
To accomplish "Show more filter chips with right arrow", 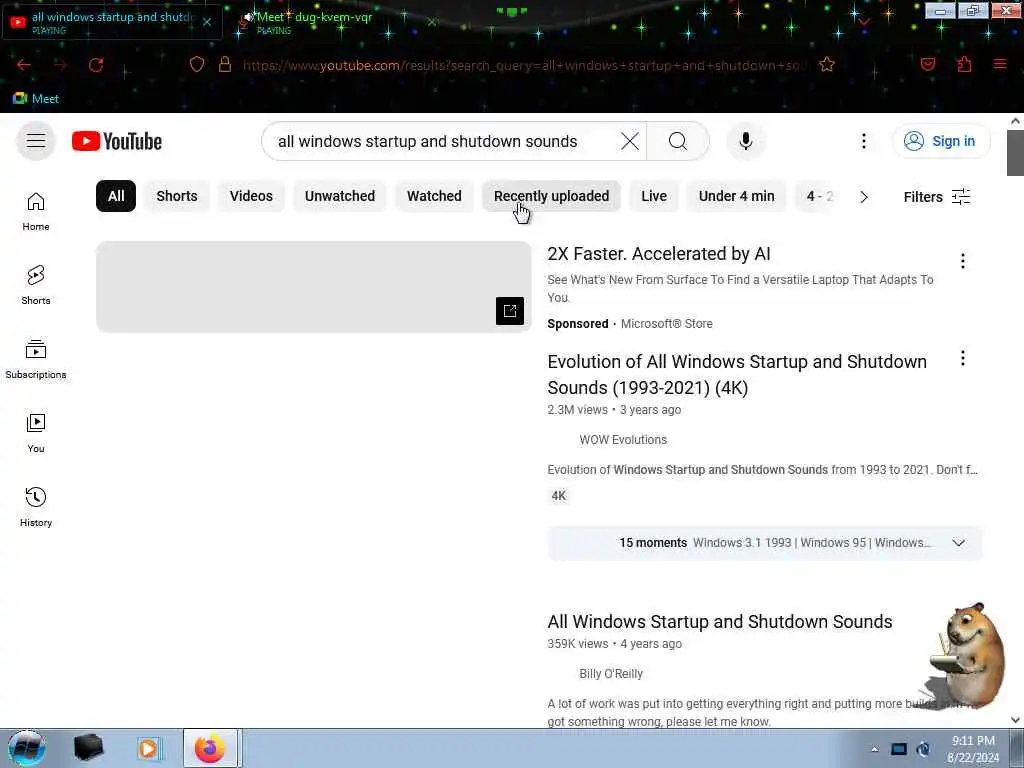I will pos(863,197).
